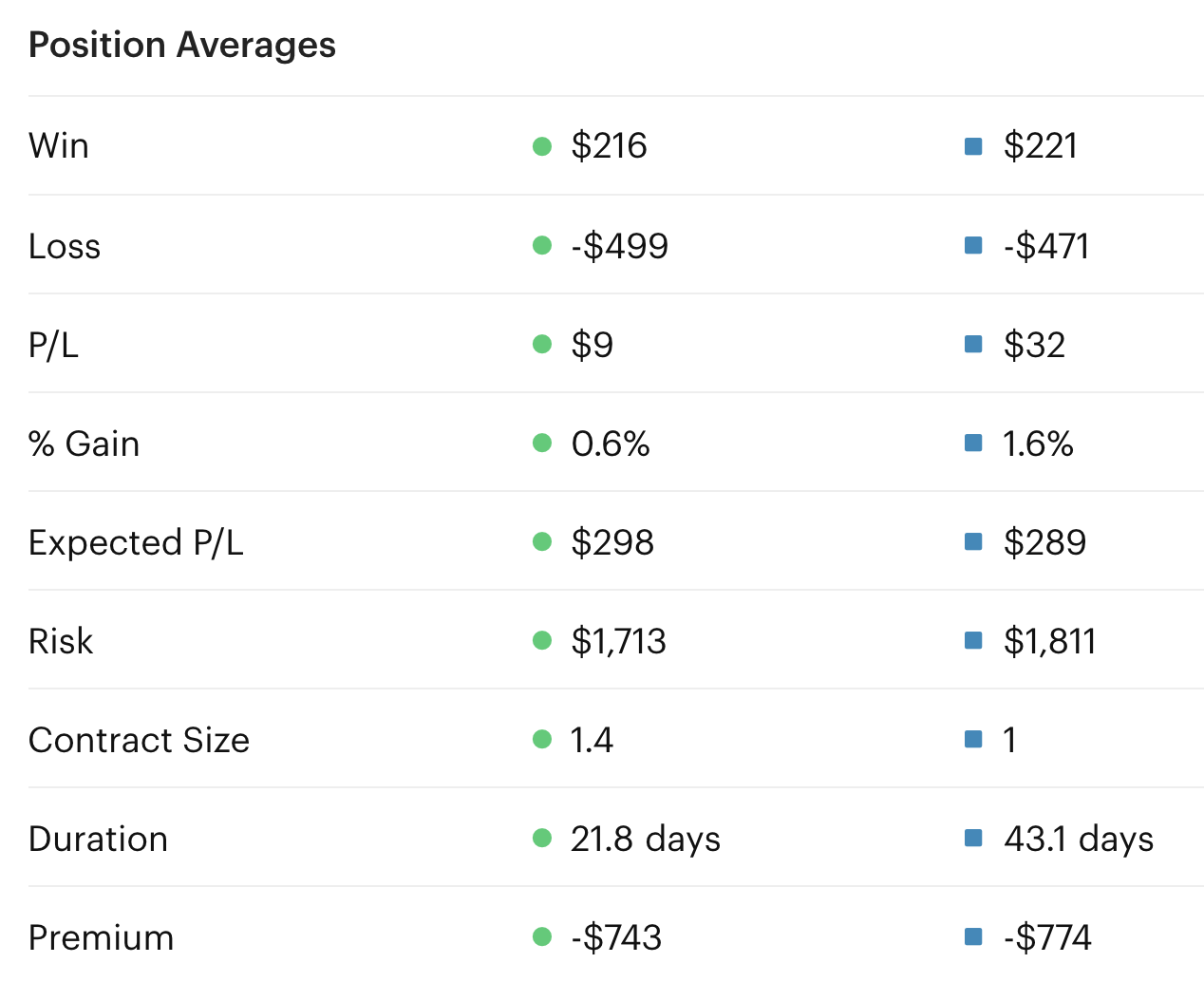Click green dot beside Expected P/L $298

pyautogui.click(x=542, y=542)
